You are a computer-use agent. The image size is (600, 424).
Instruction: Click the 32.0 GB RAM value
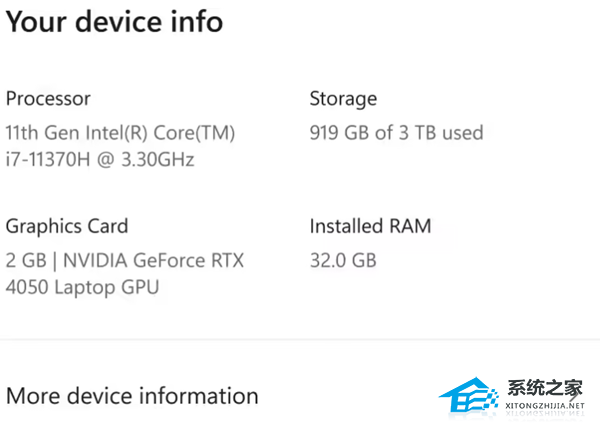click(343, 260)
